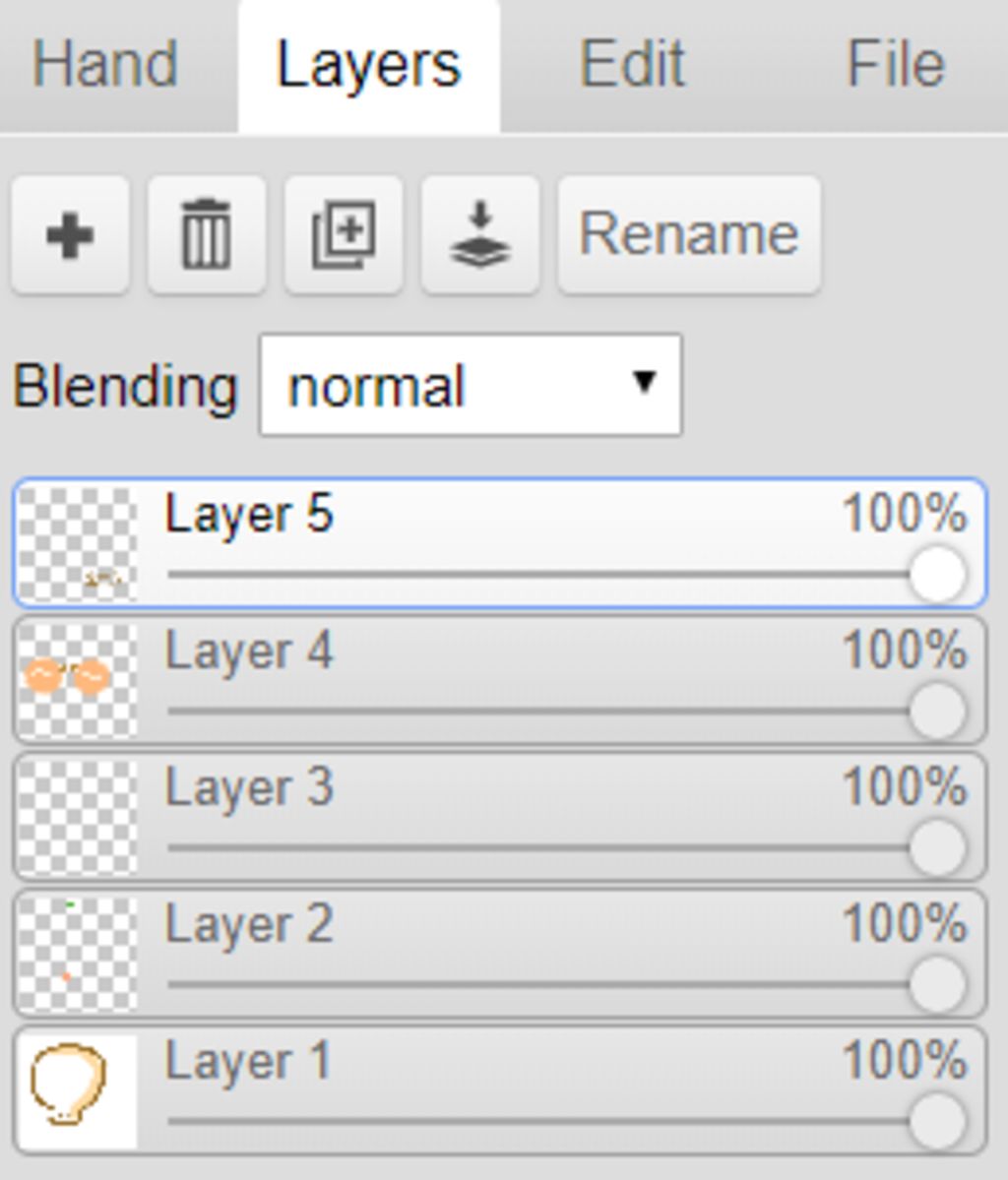Viewport: 1008px width, 1180px height.
Task: Click the Rename layer button
Action: click(689, 235)
